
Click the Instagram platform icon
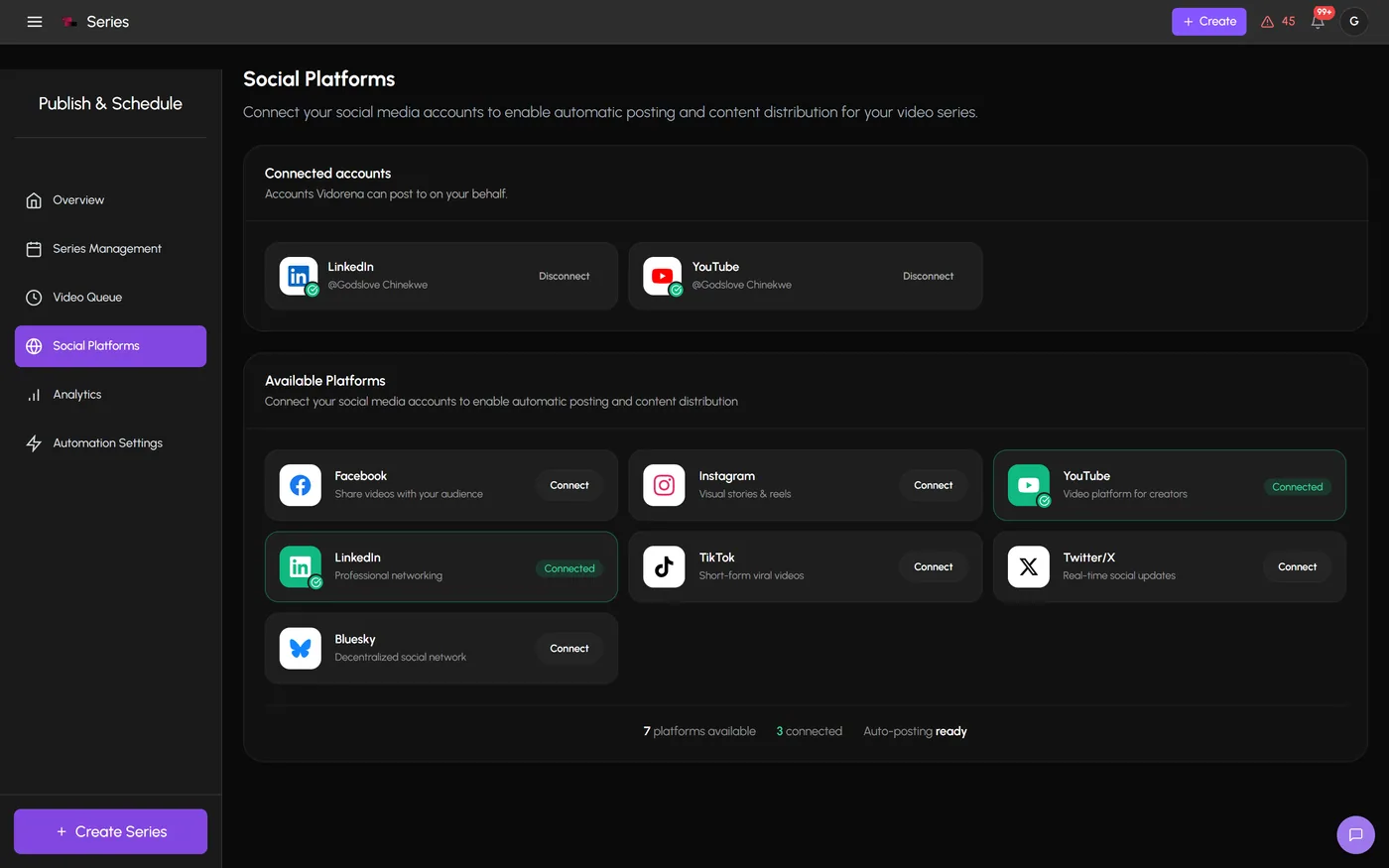pyautogui.click(x=664, y=485)
